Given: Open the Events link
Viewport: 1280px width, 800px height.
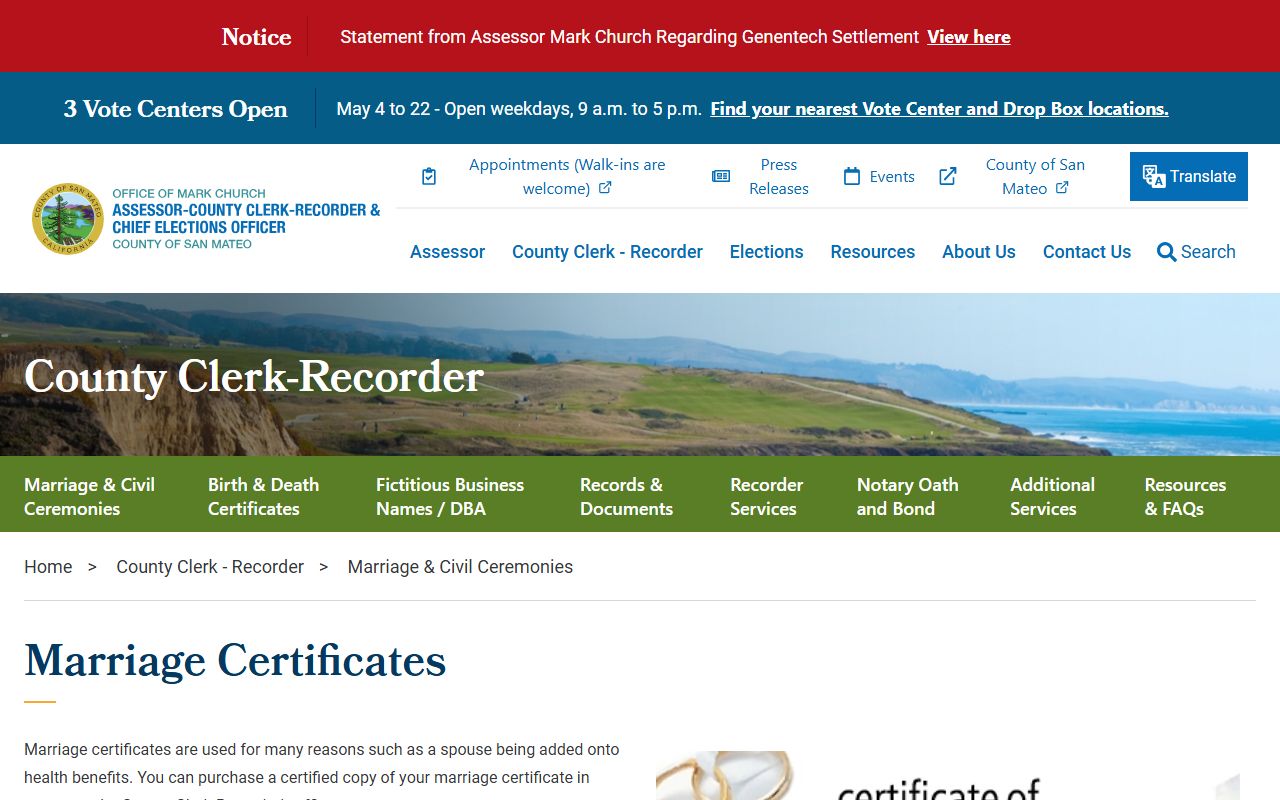Looking at the screenshot, I should [892, 176].
